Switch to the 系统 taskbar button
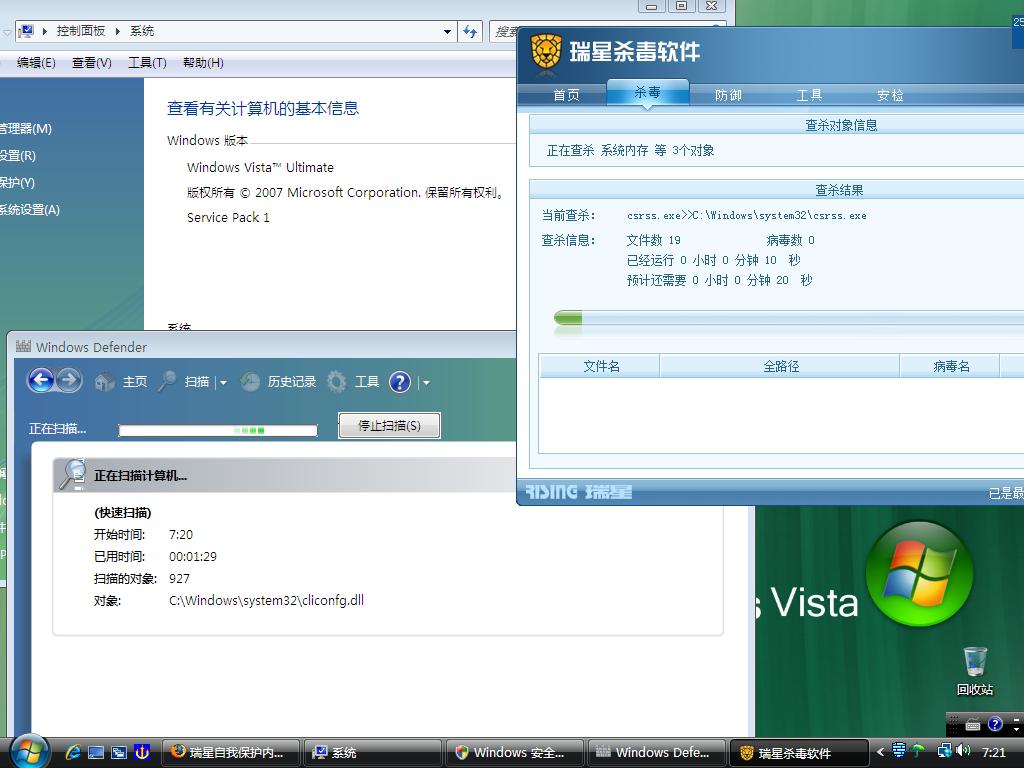1024x768 pixels. (x=372, y=753)
